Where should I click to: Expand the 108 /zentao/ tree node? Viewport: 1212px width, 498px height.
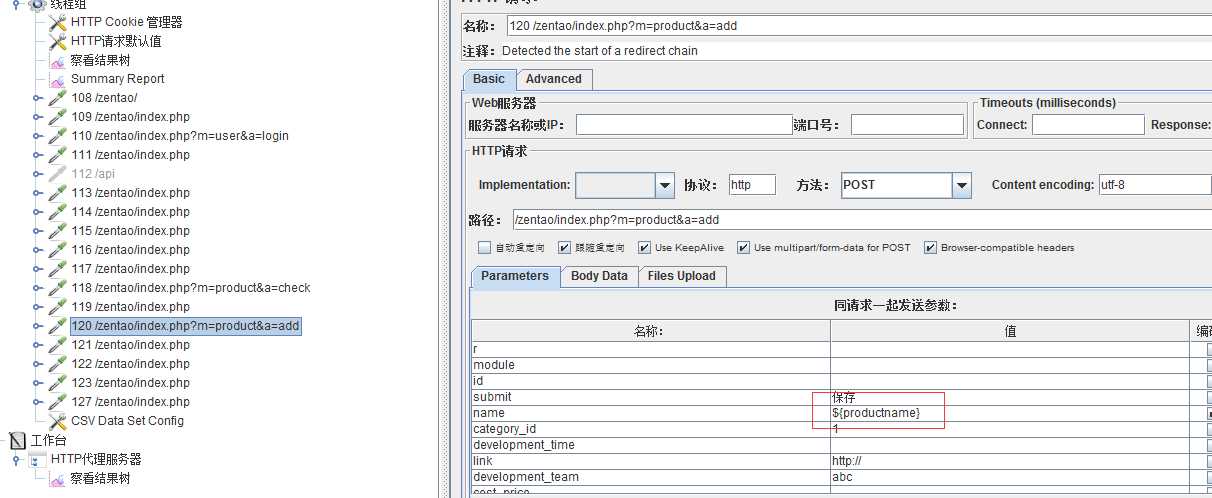click(x=37, y=98)
